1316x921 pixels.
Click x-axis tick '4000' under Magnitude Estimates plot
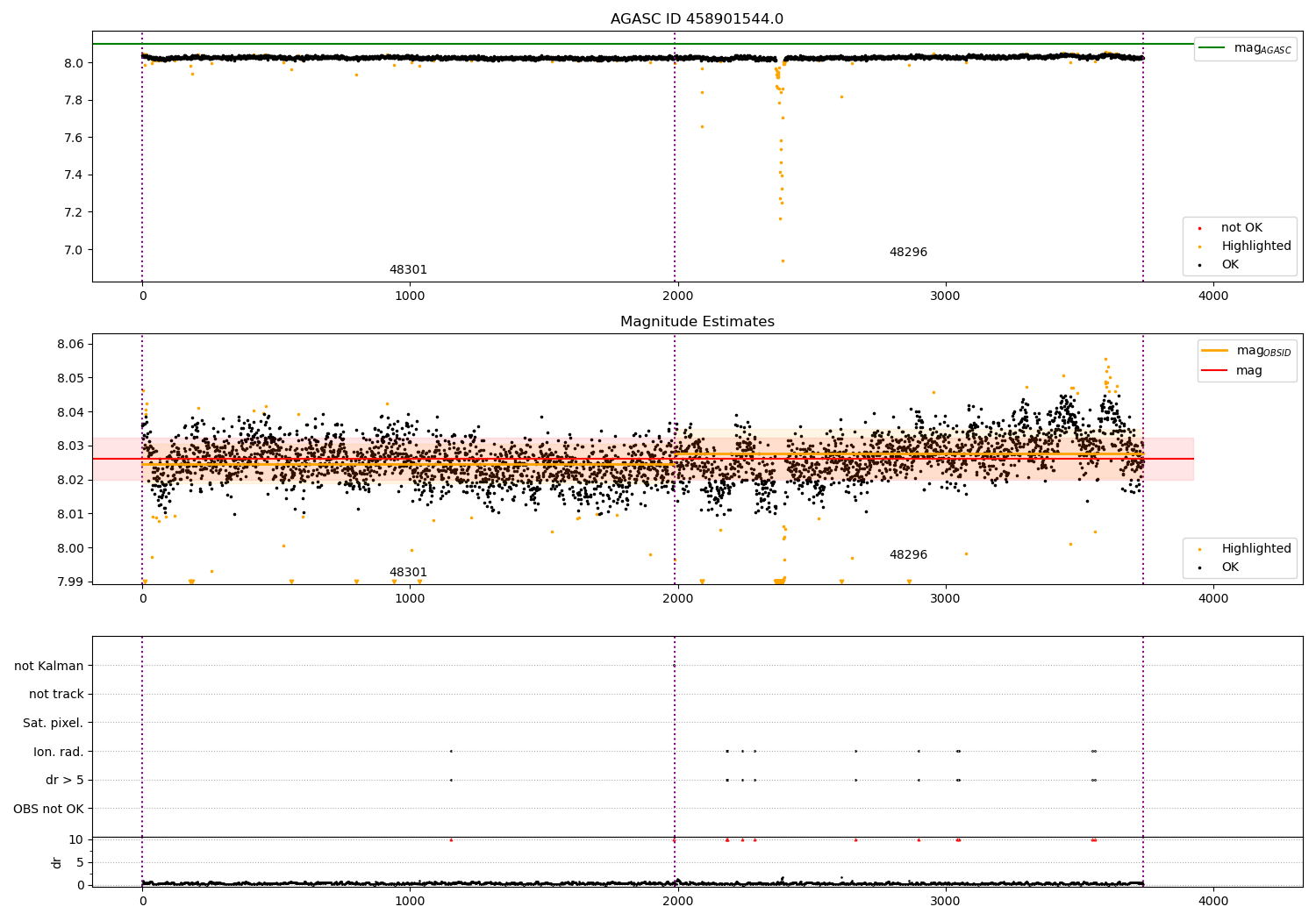point(1213,599)
